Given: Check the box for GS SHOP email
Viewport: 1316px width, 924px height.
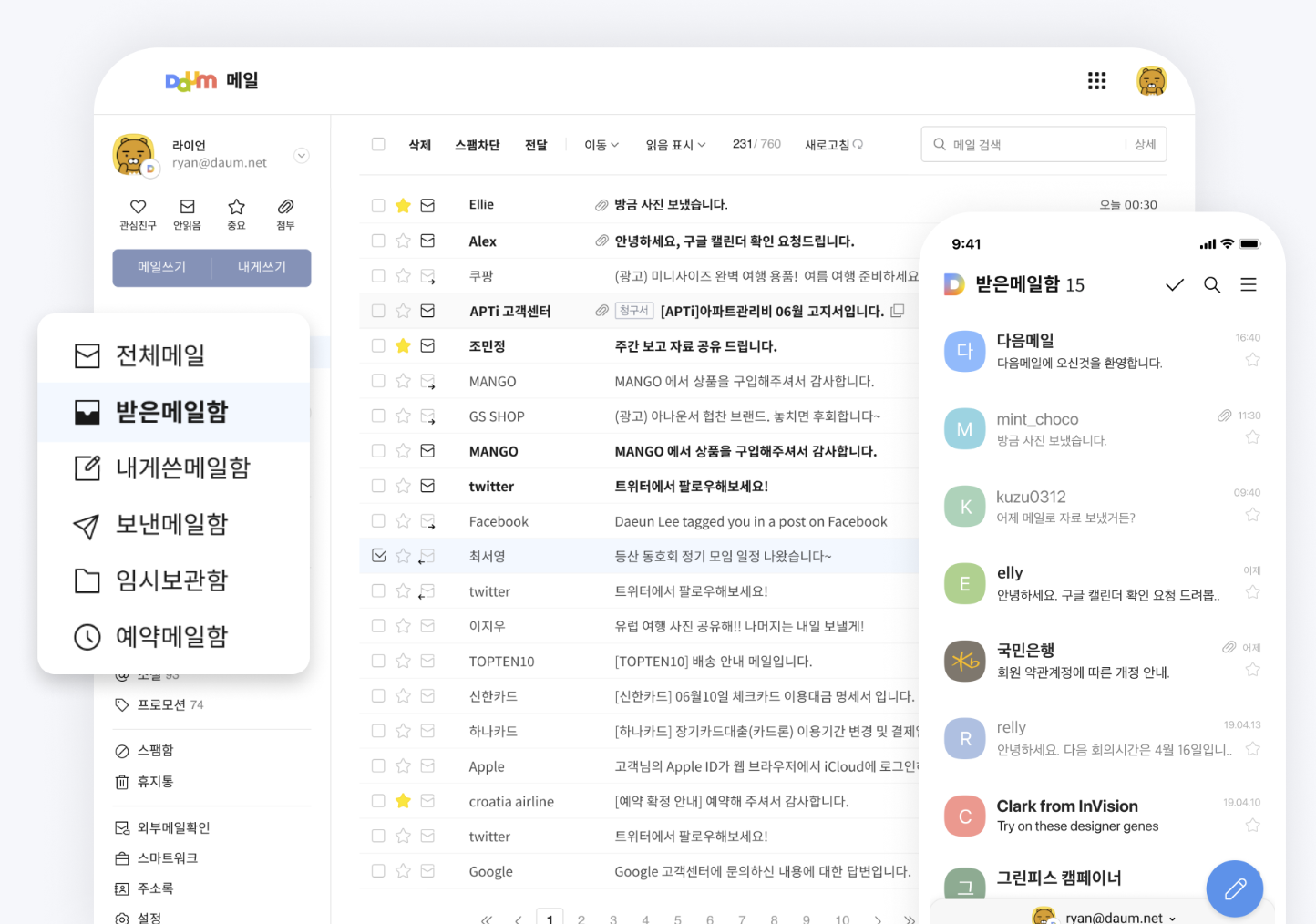Looking at the screenshot, I should tap(378, 416).
